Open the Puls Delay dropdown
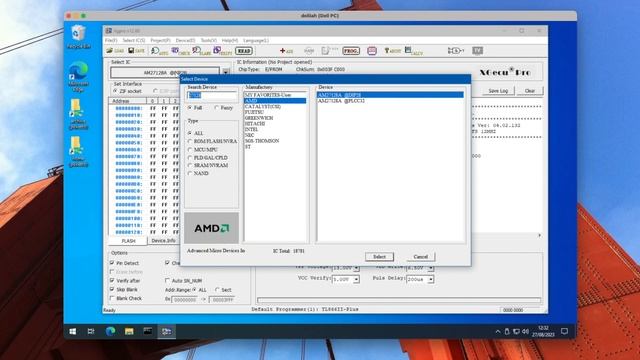The width and height of the screenshot is (640, 360). [431, 280]
